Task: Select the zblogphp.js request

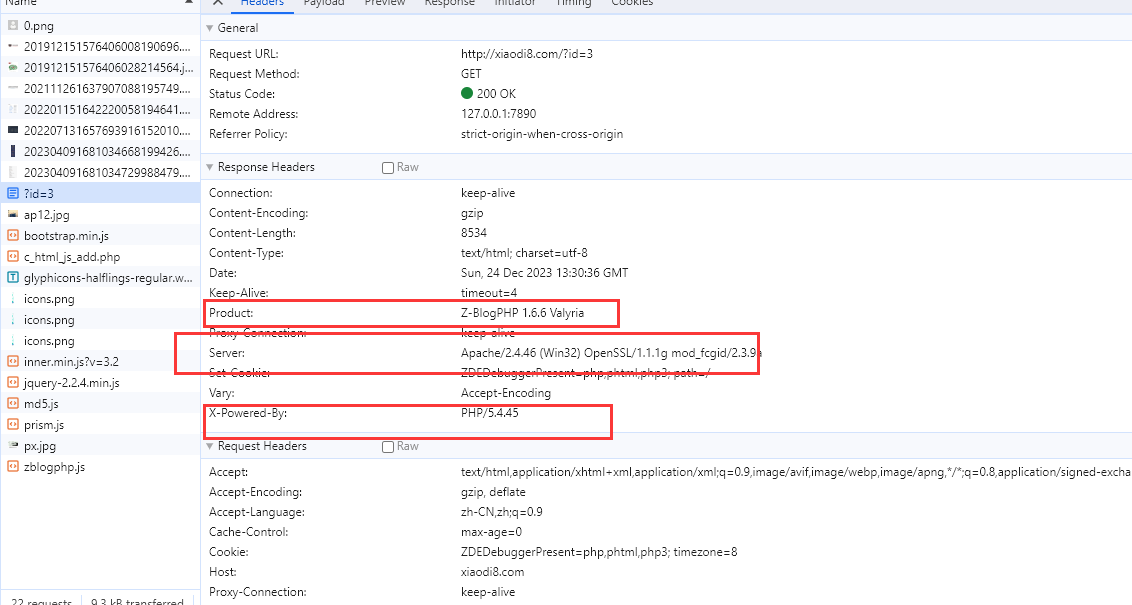Action: [x=100, y=466]
